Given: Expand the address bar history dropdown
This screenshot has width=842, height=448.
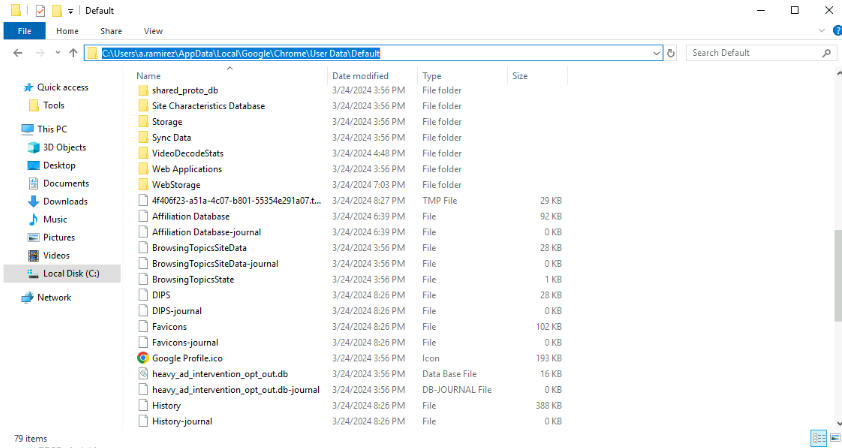Looking at the screenshot, I should (x=656, y=53).
